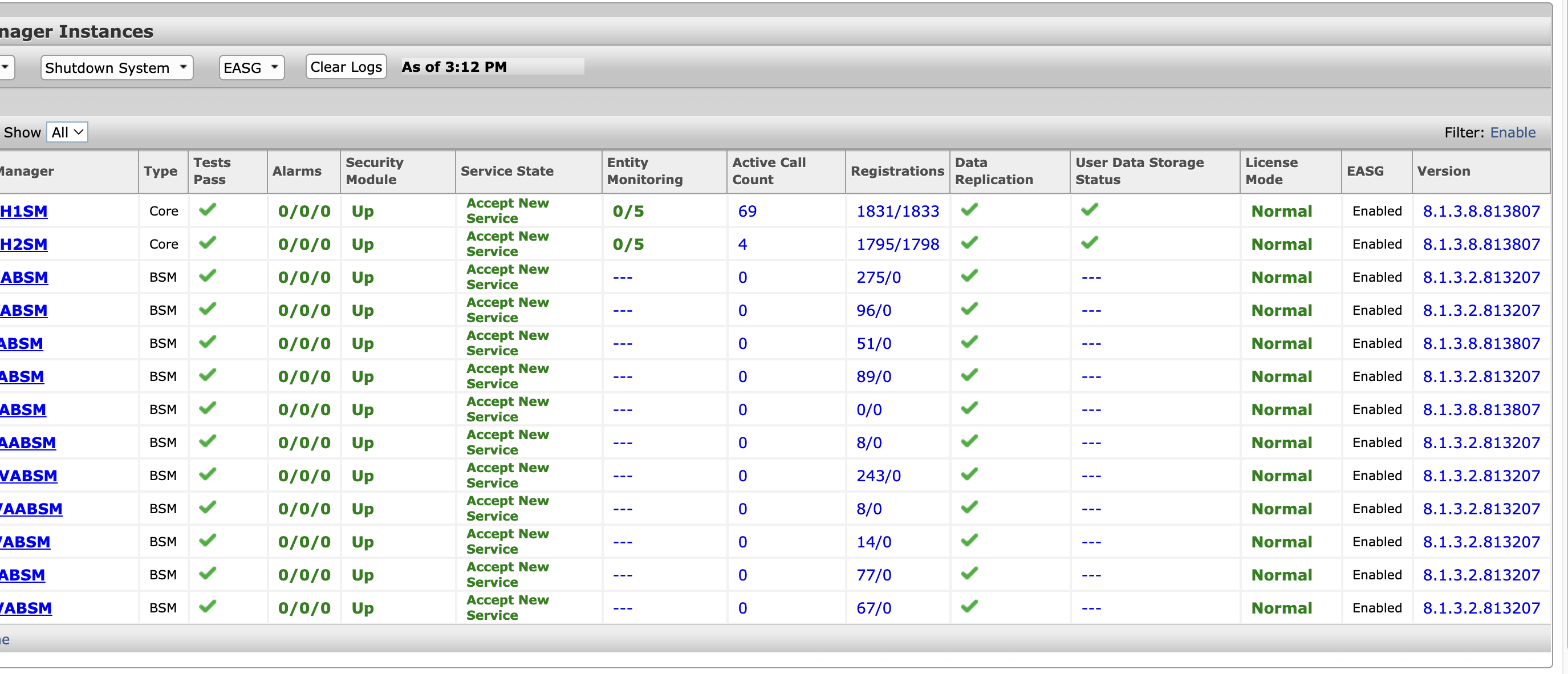Click Data Replication checkmark in 51/0 registrations row

[x=969, y=342]
